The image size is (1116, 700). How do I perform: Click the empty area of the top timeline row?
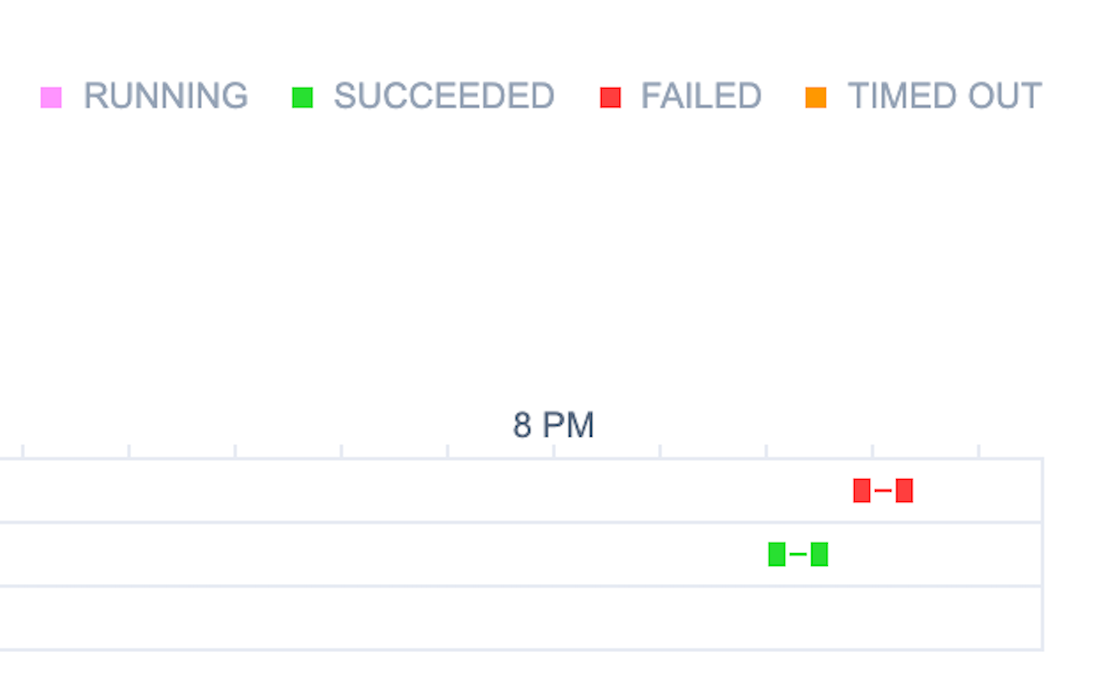coord(400,490)
